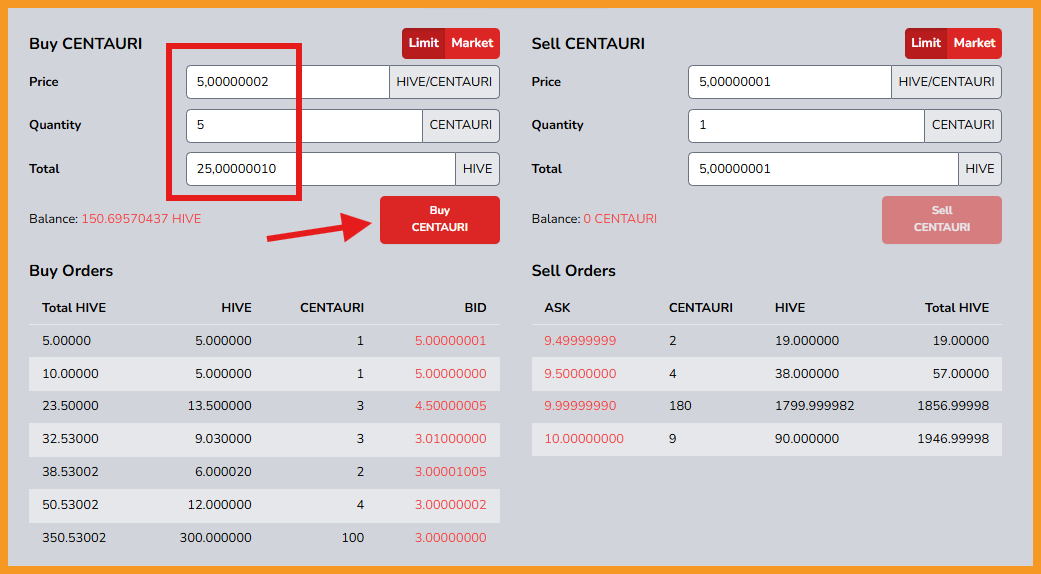Focus the sell Quantity field showing 1

[807, 125]
